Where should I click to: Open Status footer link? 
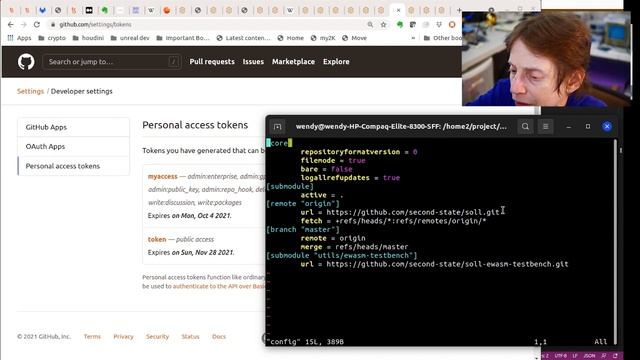coord(190,336)
